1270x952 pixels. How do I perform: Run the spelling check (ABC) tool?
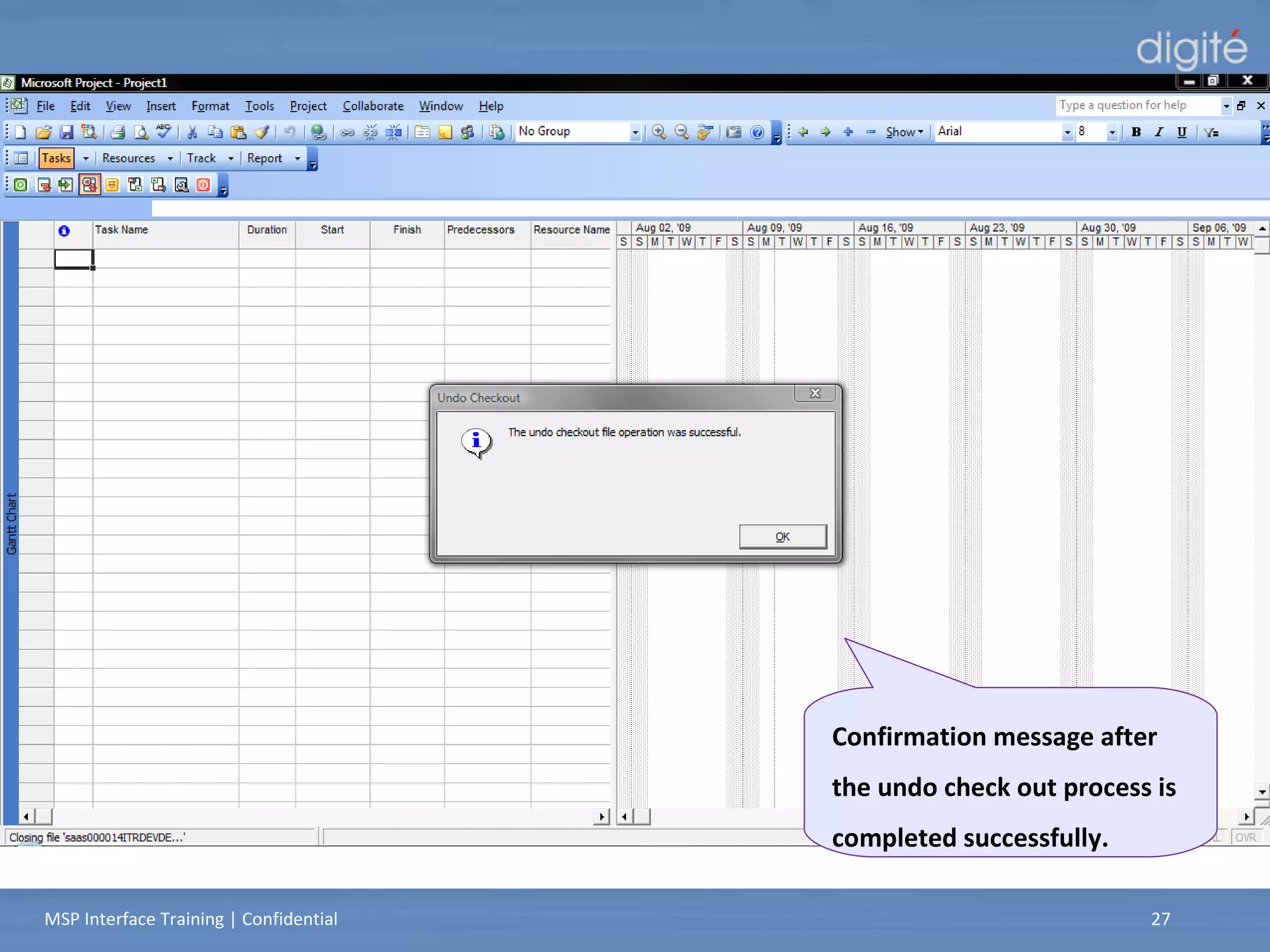tap(164, 131)
